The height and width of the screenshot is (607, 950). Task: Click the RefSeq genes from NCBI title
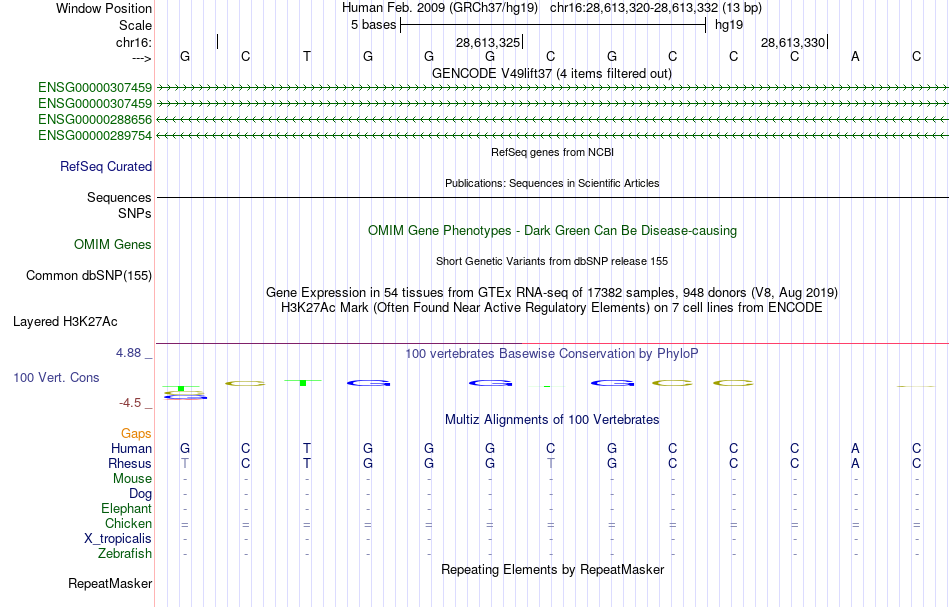click(x=552, y=152)
